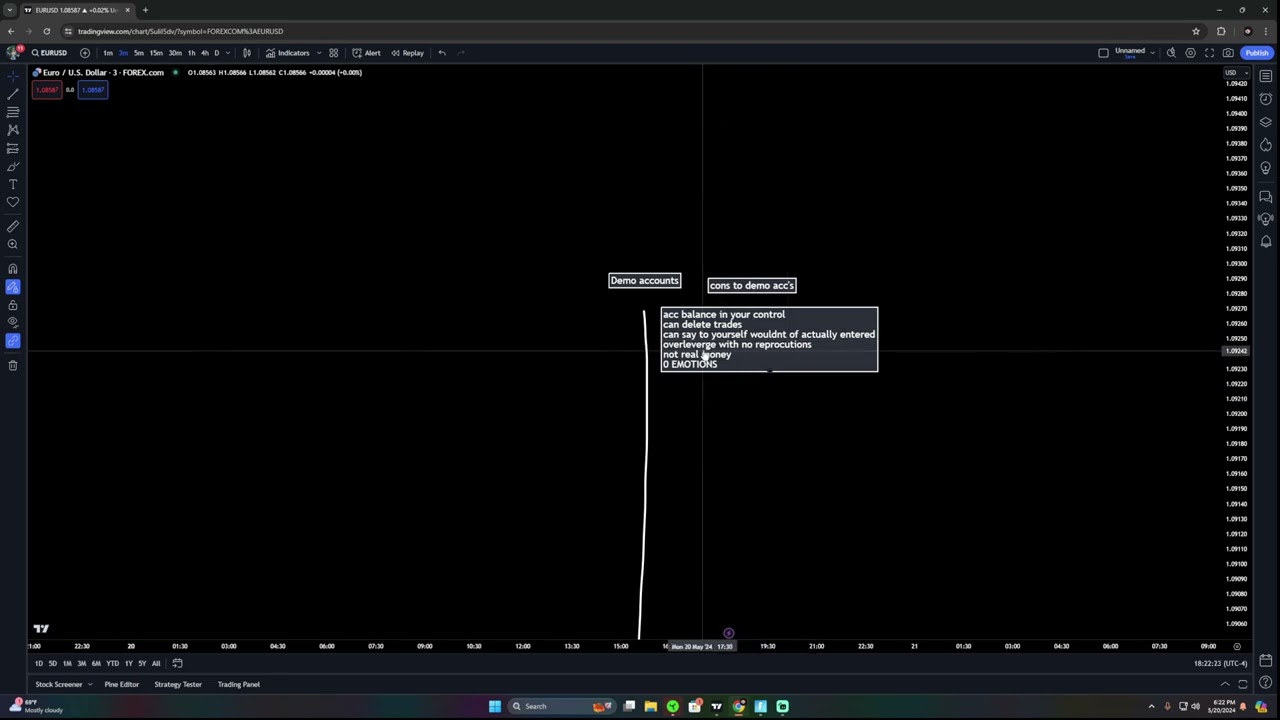Open the icons and favorites tool
Screen dimensions: 1280x720
click(13, 202)
